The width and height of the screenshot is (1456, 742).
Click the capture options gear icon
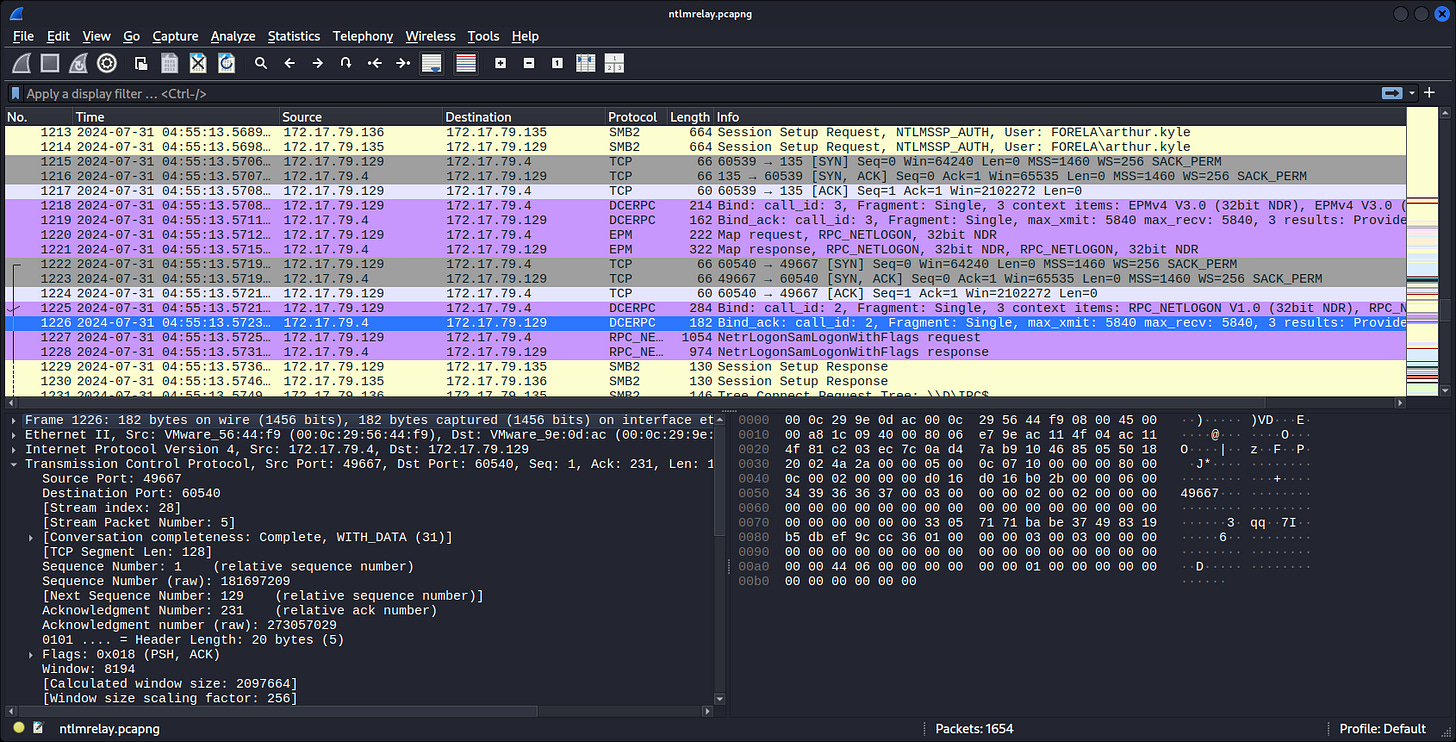click(x=106, y=63)
